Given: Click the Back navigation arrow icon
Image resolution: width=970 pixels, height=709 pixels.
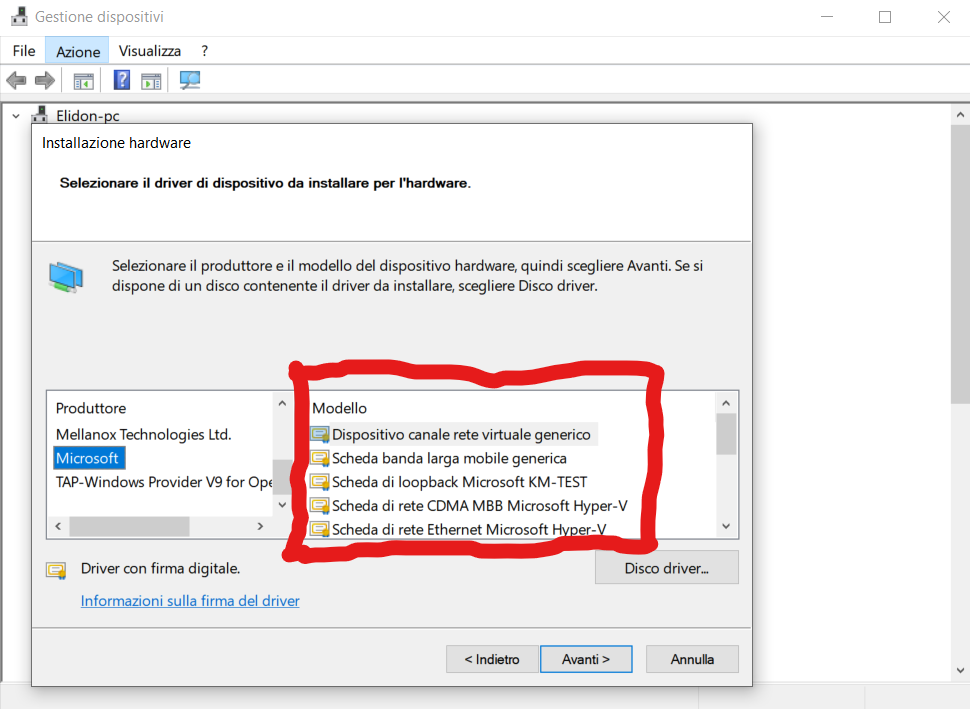Looking at the screenshot, I should click(x=16, y=80).
